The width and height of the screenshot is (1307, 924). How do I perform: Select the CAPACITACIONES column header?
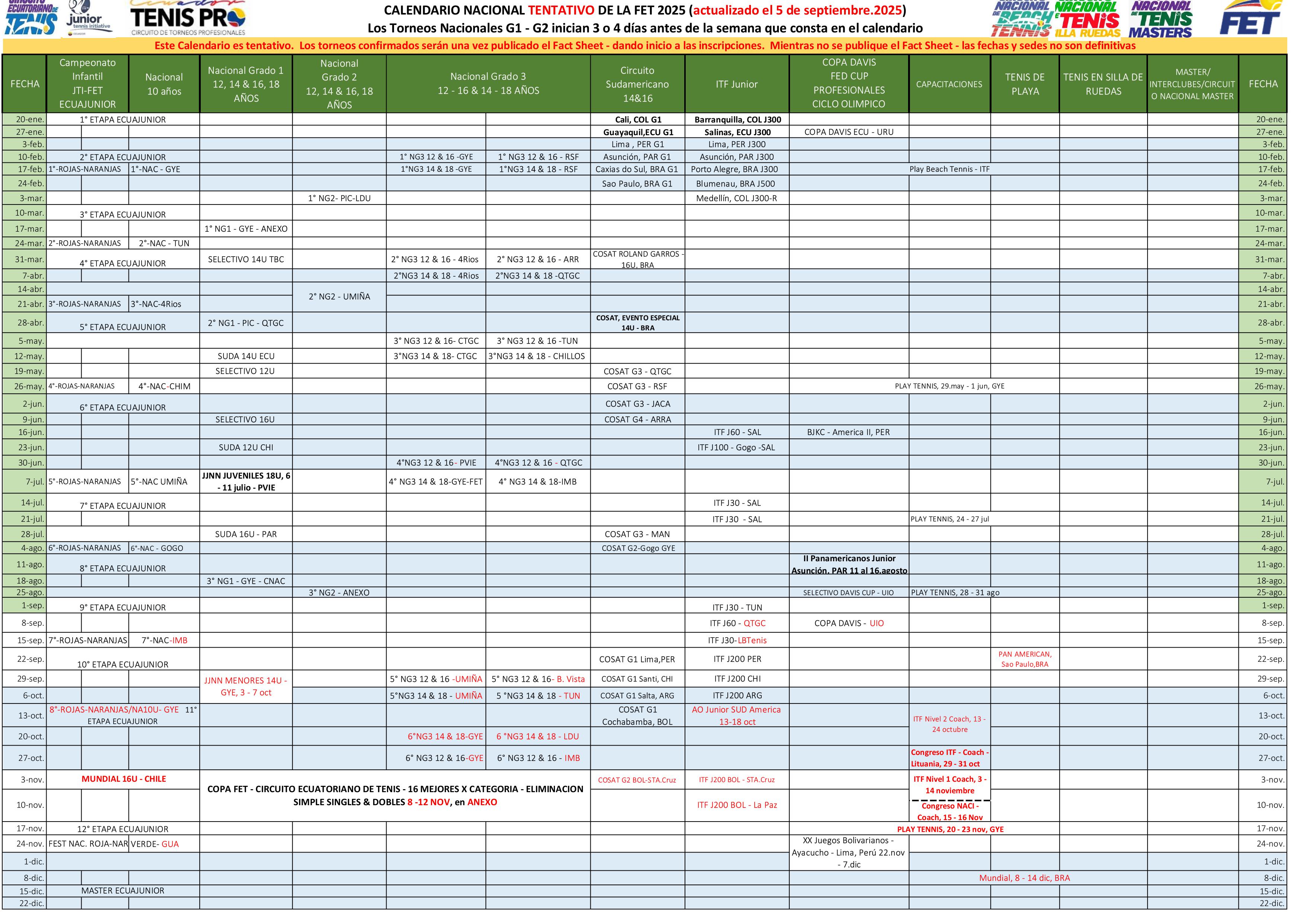point(949,84)
